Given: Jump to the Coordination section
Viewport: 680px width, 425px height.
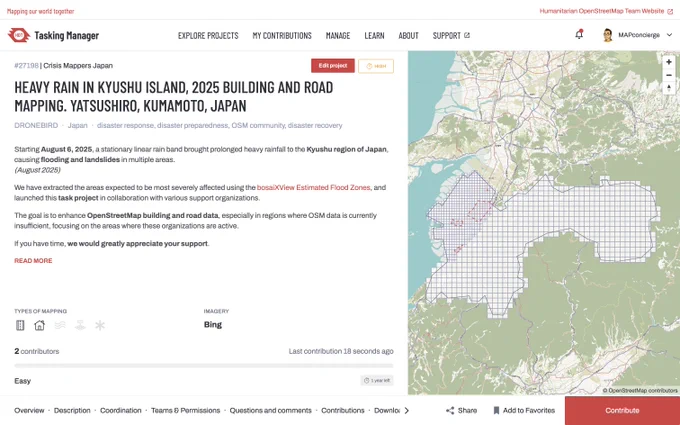Looking at the screenshot, I should 121,410.
